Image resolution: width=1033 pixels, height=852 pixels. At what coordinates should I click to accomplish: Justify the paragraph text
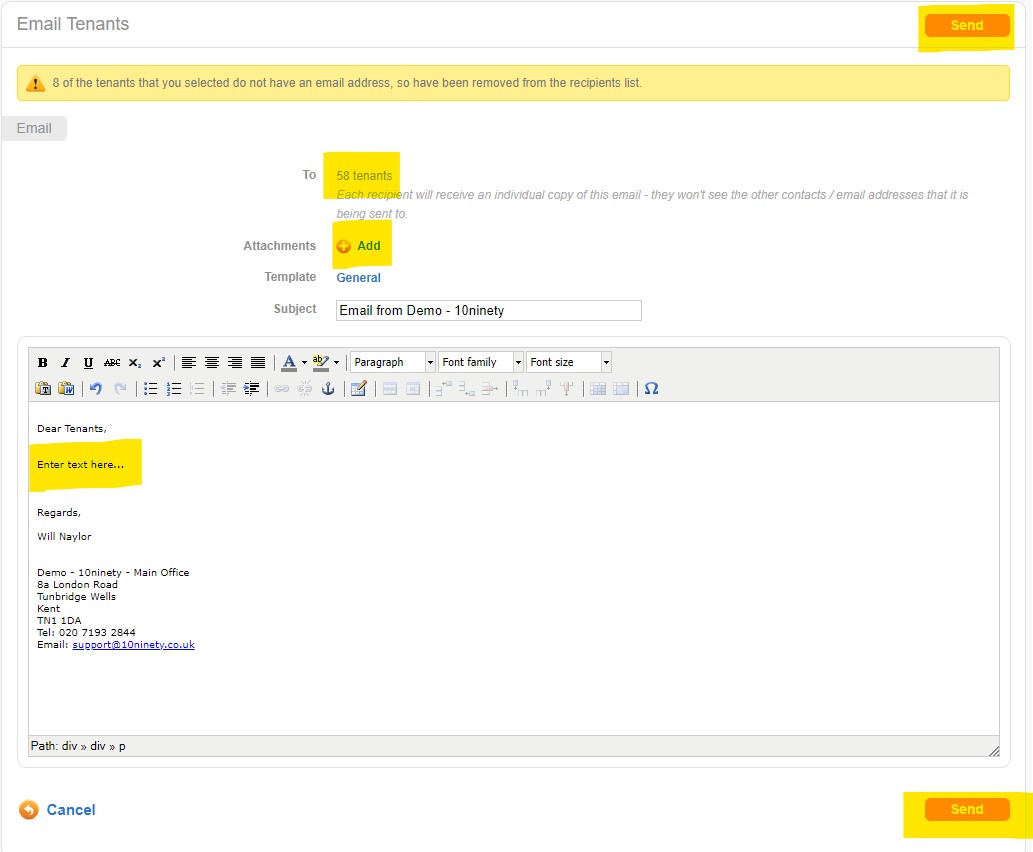(x=258, y=362)
